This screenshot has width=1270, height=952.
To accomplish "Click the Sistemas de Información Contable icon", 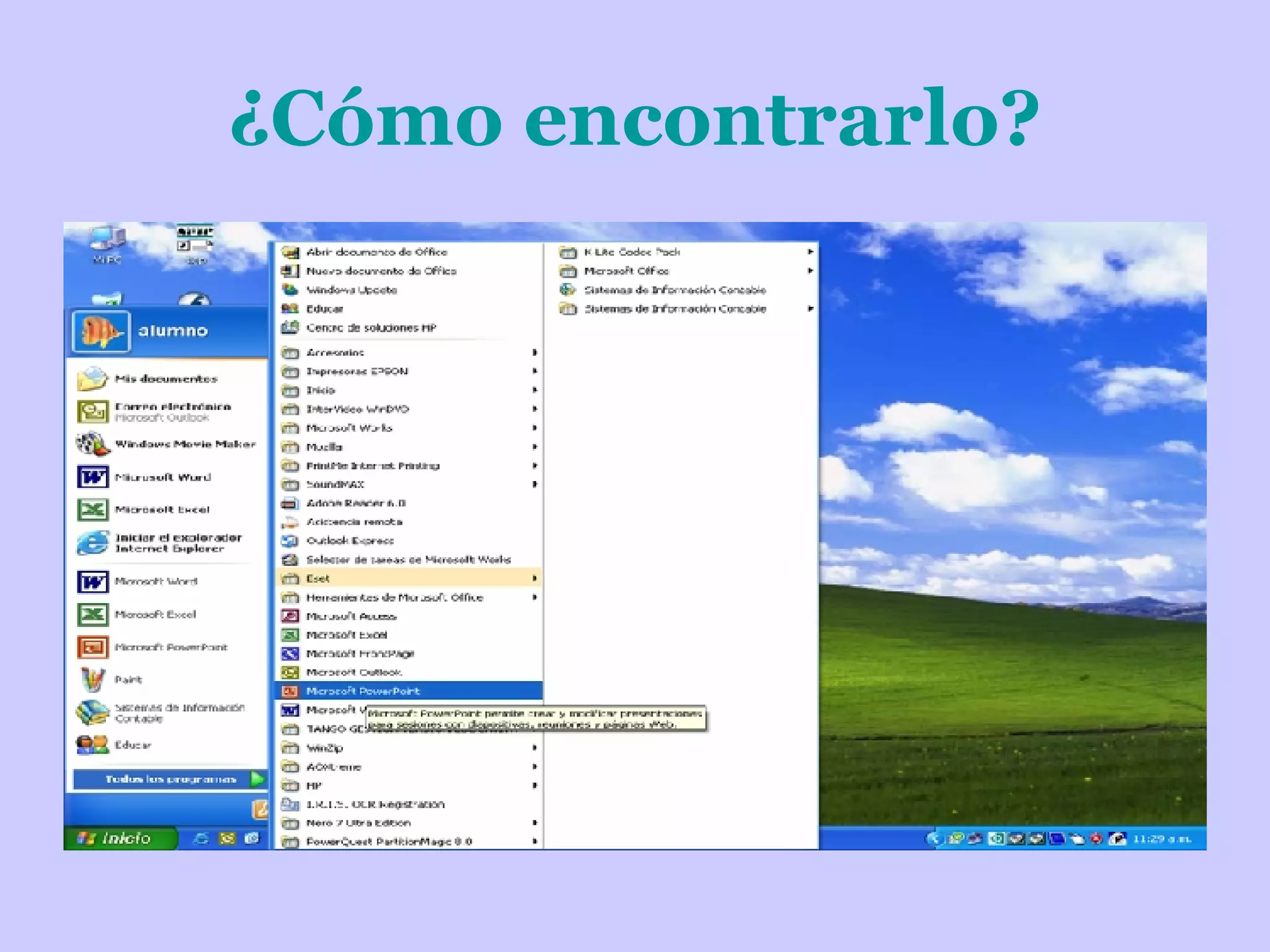I will (93, 713).
